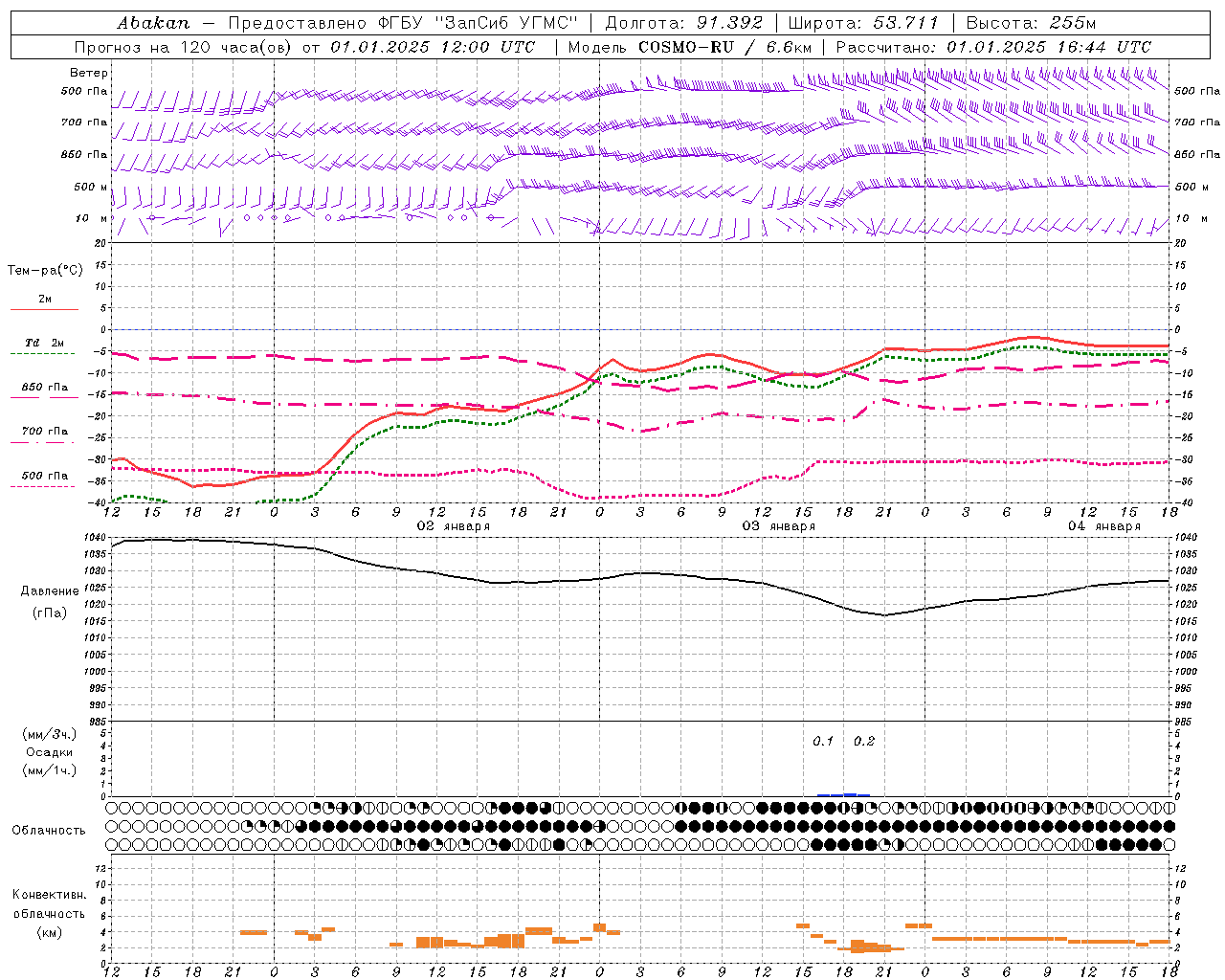
Task: Click the Осадки precipitation label
Action: pyautogui.click(x=50, y=752)
